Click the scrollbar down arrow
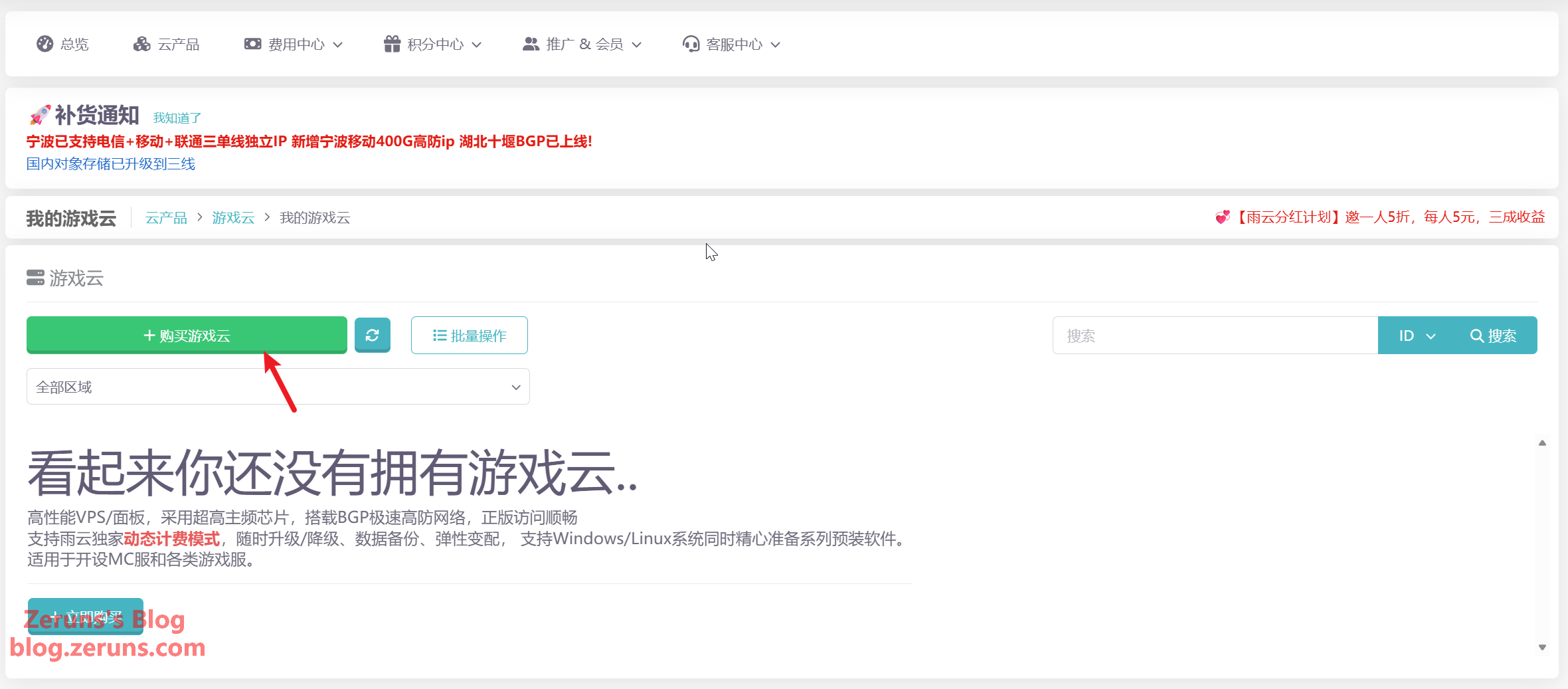This screenshot has height=689, width=1568. 1542,647
